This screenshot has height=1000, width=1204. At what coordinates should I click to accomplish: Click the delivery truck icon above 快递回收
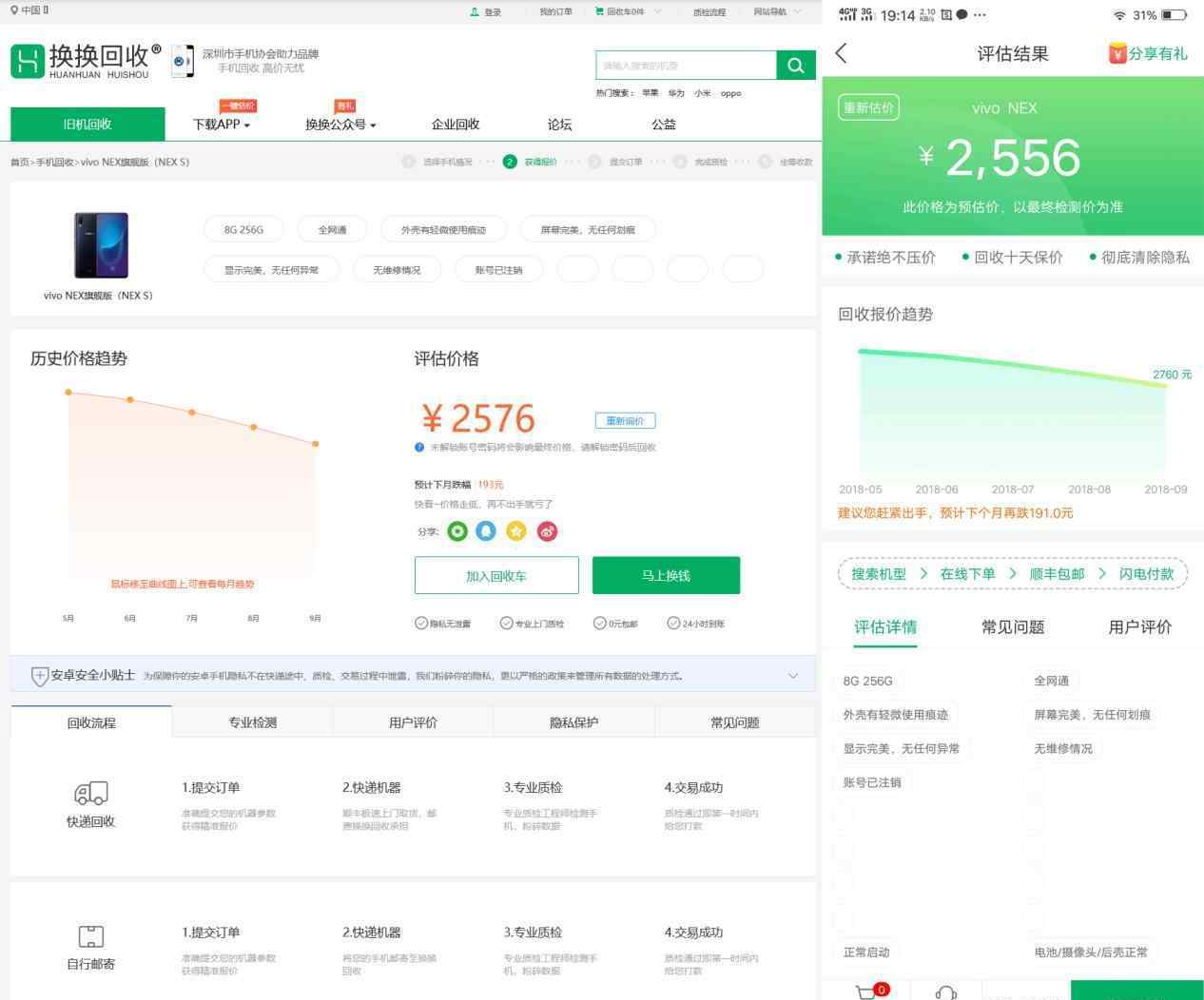tap(90, 793)
